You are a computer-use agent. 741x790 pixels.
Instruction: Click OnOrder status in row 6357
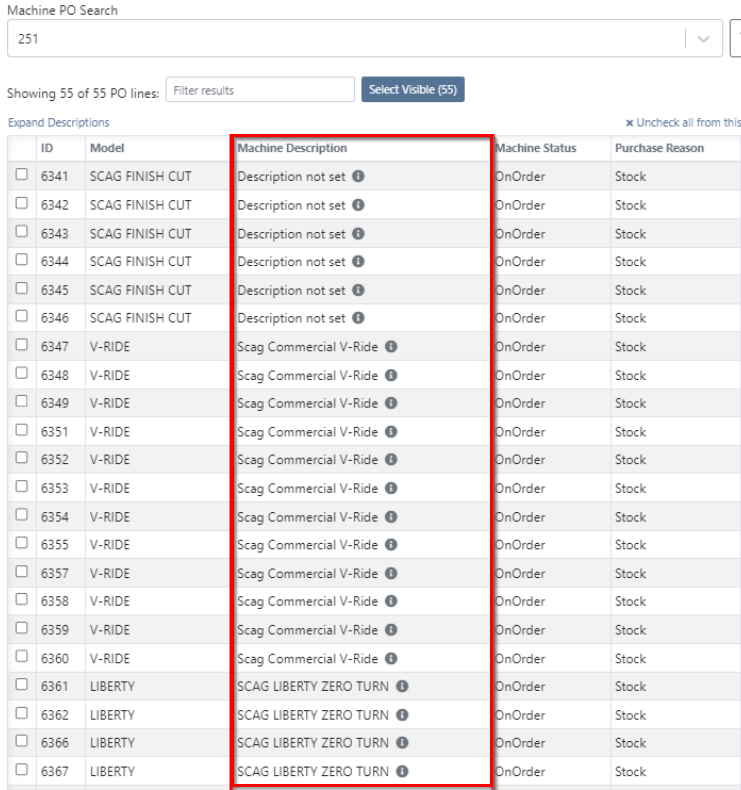point(520,573)
